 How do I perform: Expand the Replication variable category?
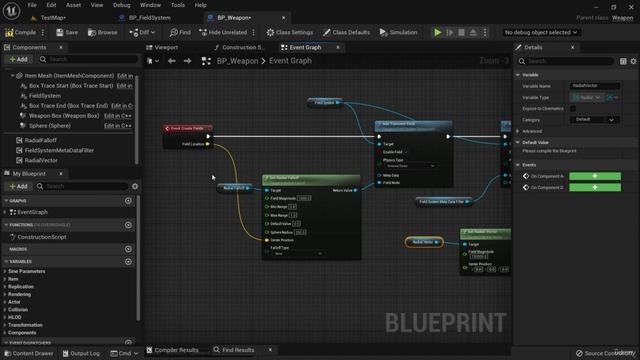click(x=5, y=287)
